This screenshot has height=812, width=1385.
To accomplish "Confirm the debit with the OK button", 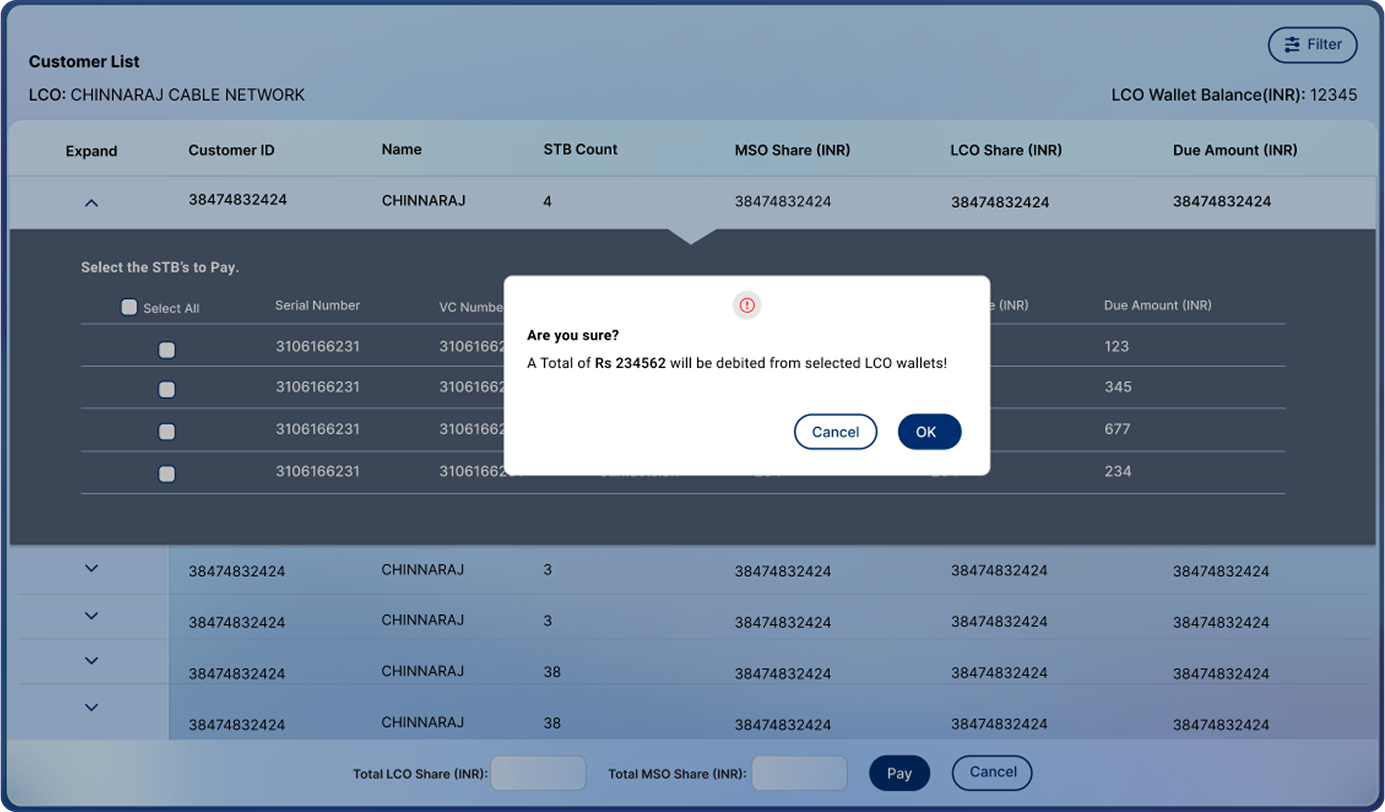I will coord(929,432).
